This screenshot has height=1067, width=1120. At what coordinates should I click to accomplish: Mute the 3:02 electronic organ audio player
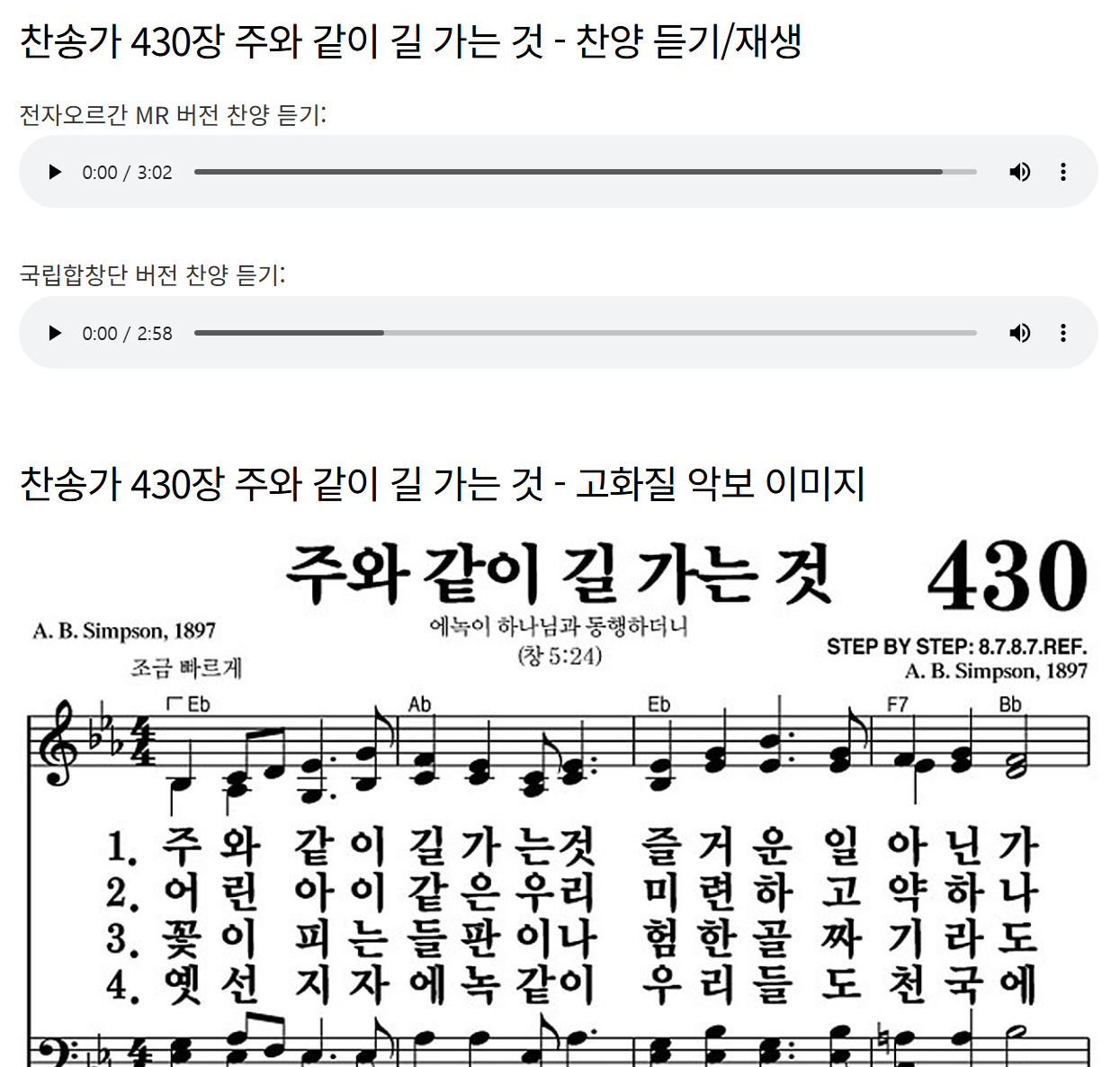click(1020, 172)
